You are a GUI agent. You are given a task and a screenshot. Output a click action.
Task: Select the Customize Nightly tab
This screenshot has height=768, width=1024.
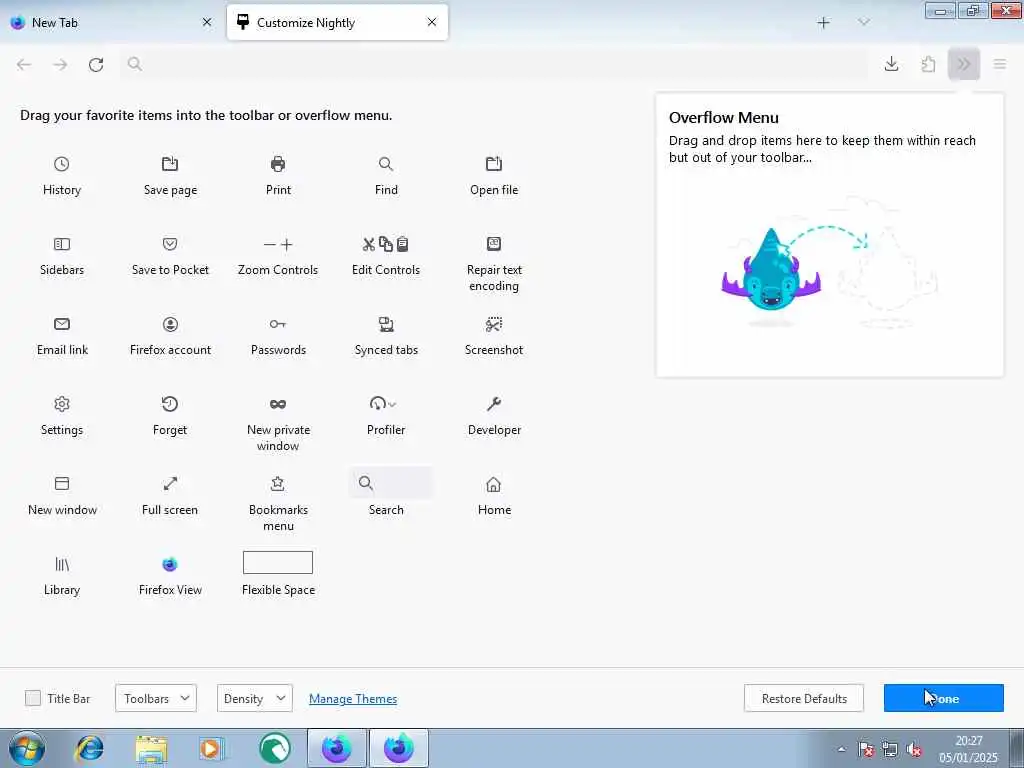pos(337,22)
